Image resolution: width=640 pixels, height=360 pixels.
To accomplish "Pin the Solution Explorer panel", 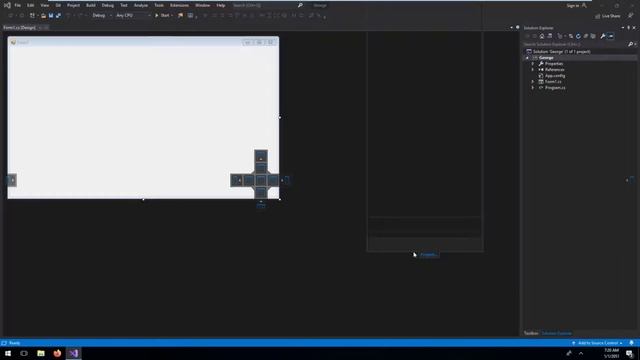I will tap(628, 28).
